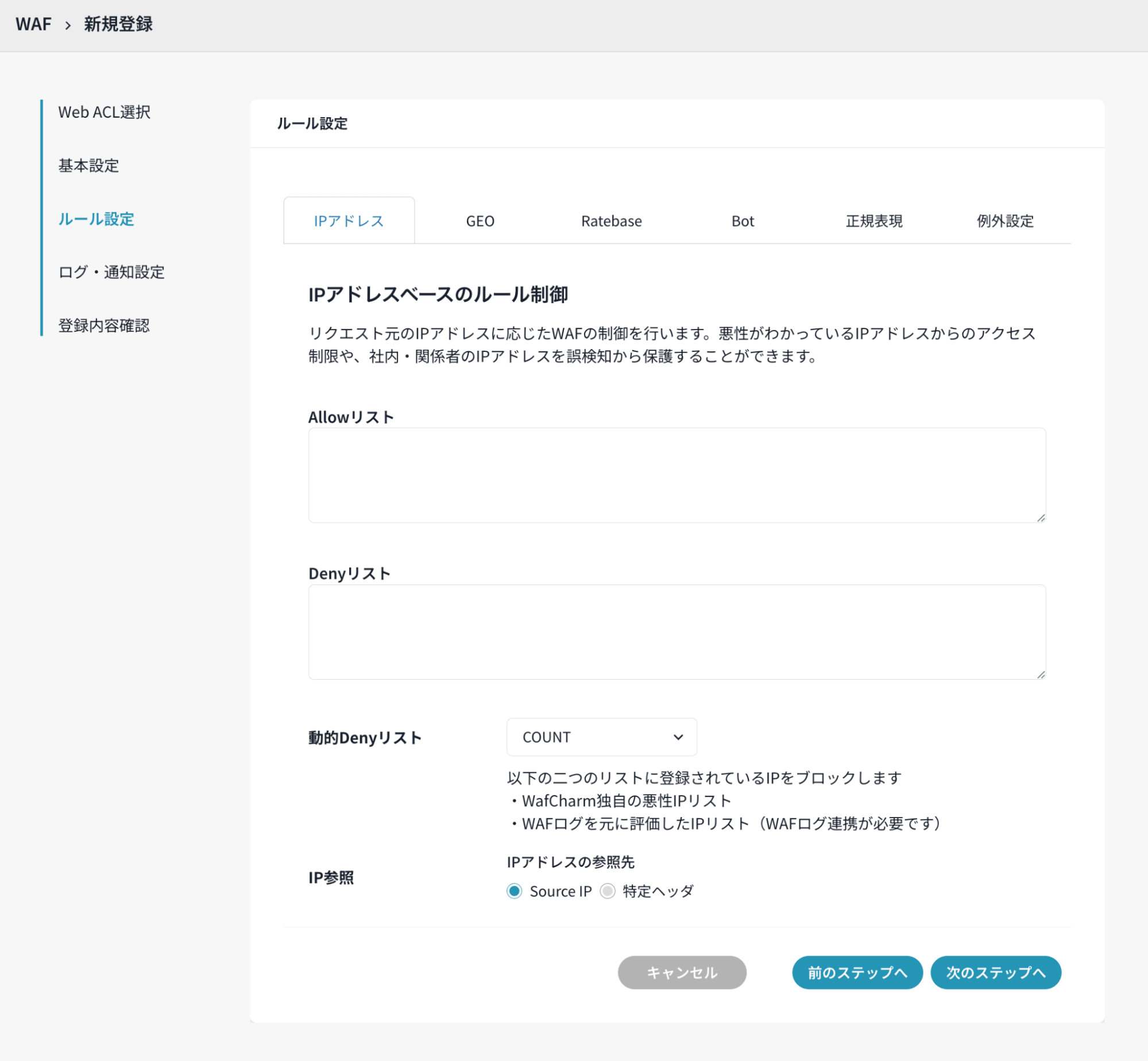Select the Source IP radio button
The height and width of the screenshot is (1061, 1148).
tap(514, 891)
